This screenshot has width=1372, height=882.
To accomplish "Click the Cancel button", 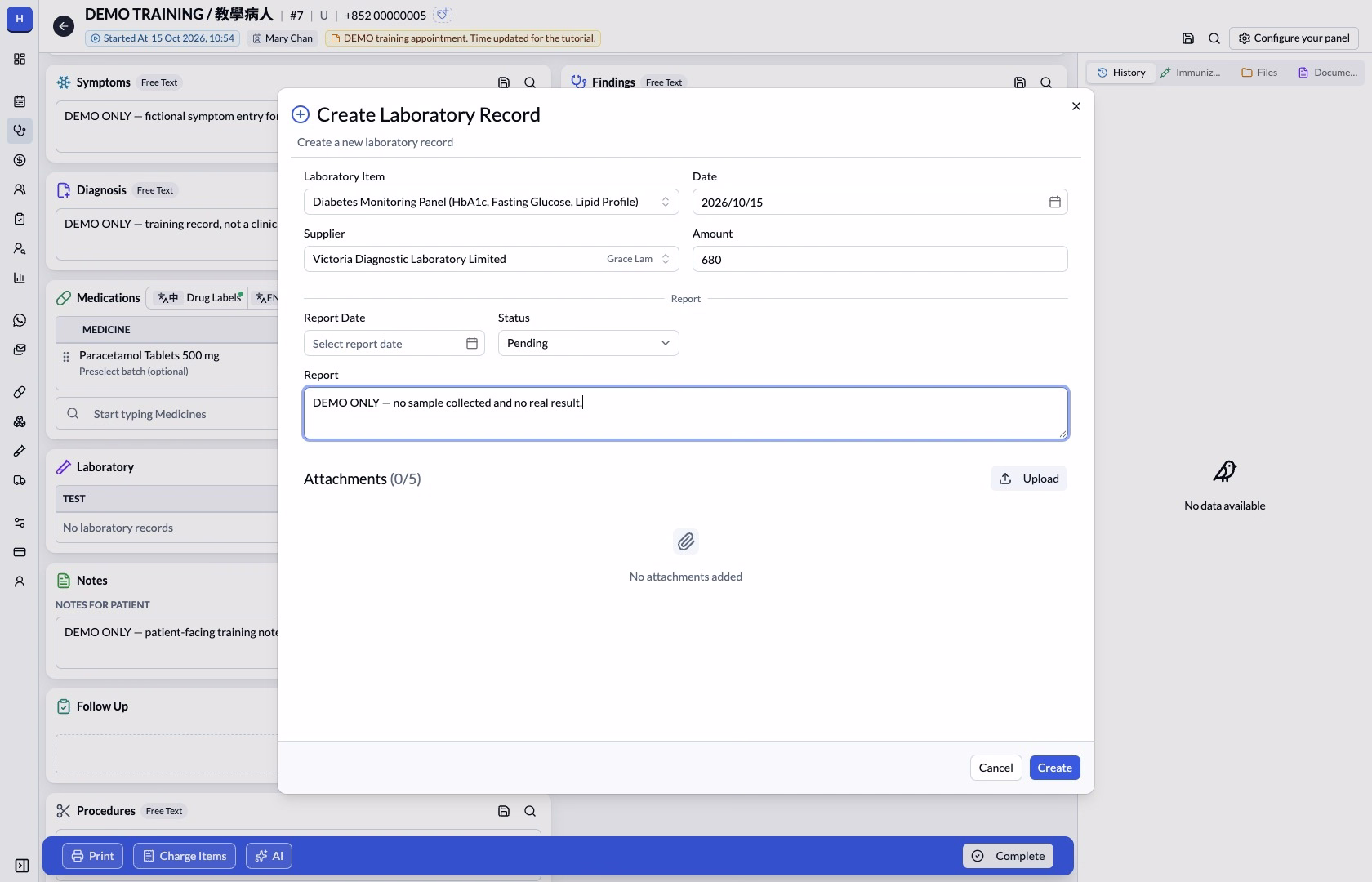I will [x=996, y=768].
